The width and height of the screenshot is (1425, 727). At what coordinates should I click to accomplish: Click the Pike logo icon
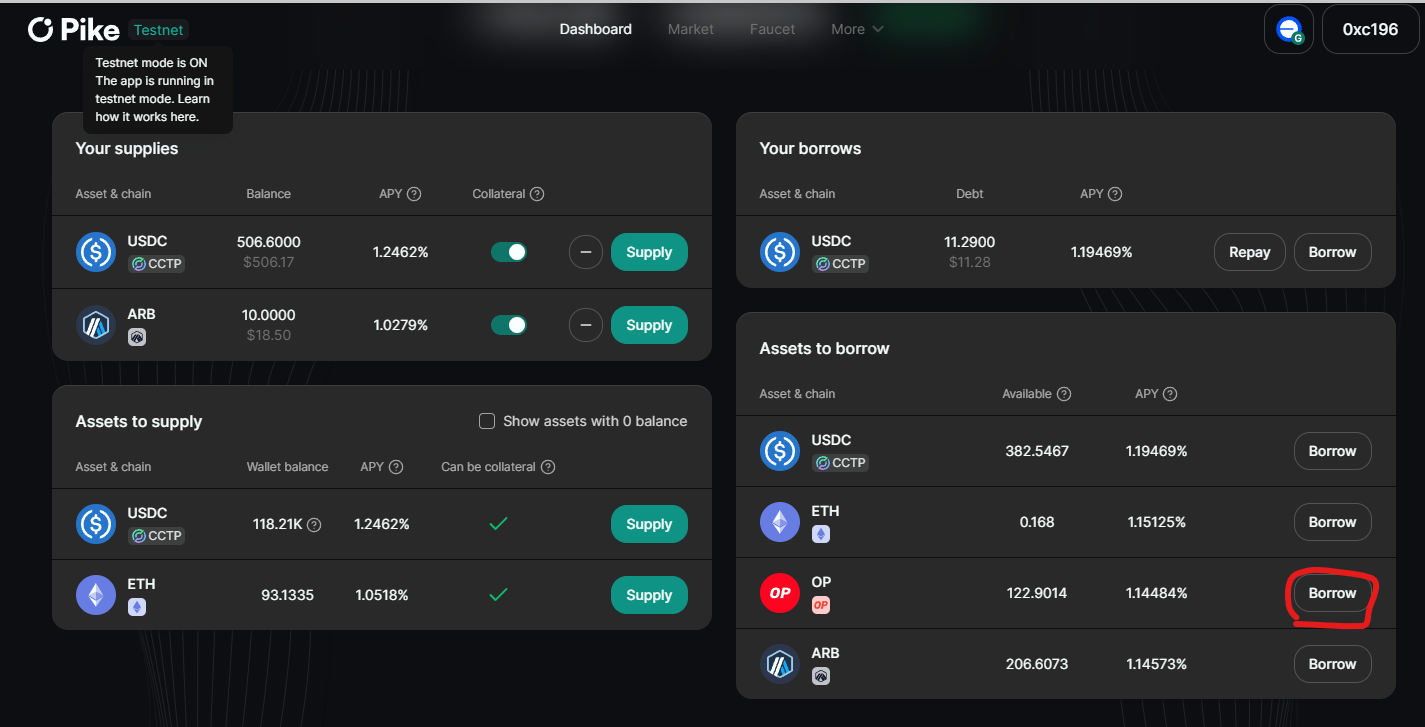40,30
